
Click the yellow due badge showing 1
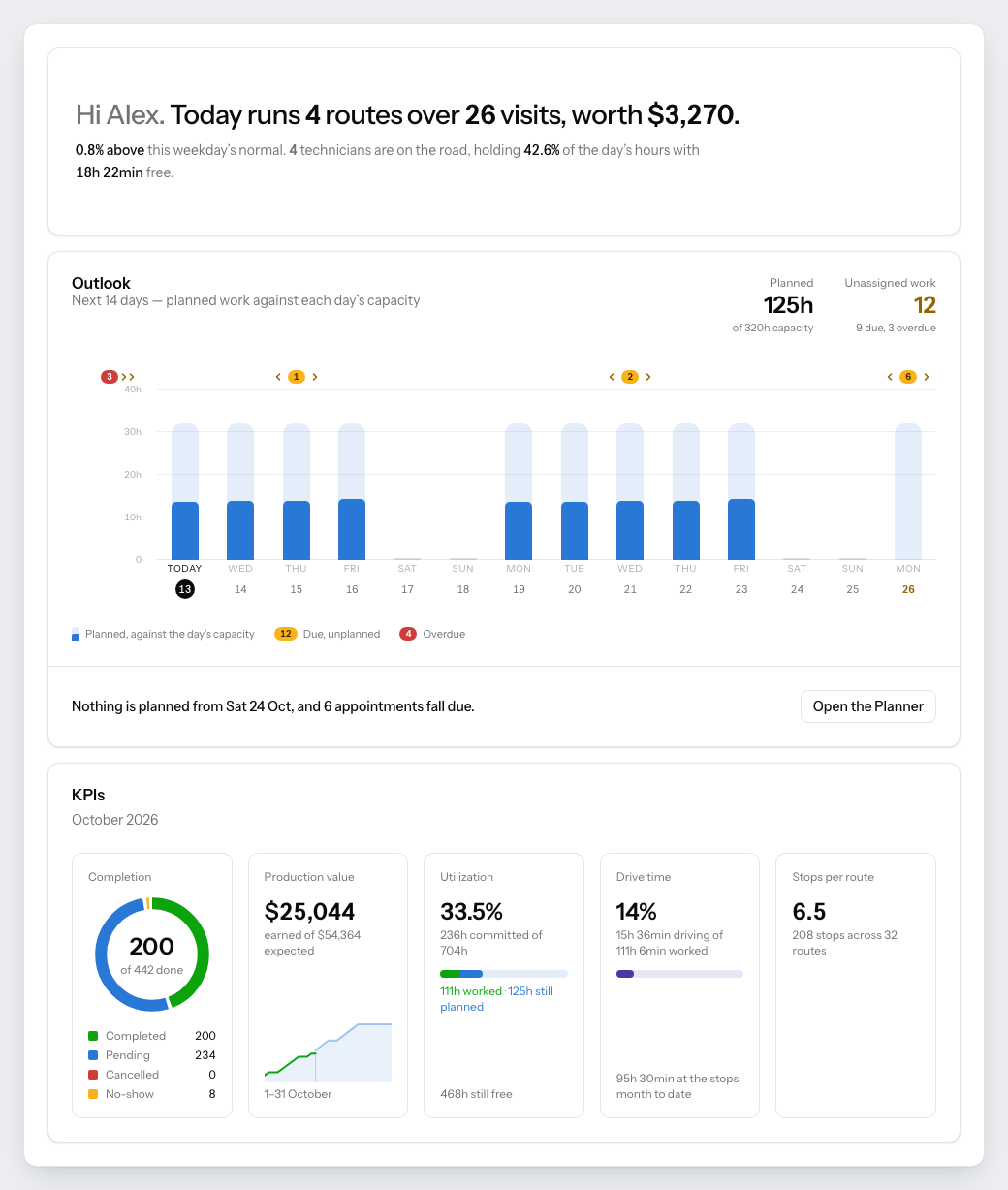297,377
